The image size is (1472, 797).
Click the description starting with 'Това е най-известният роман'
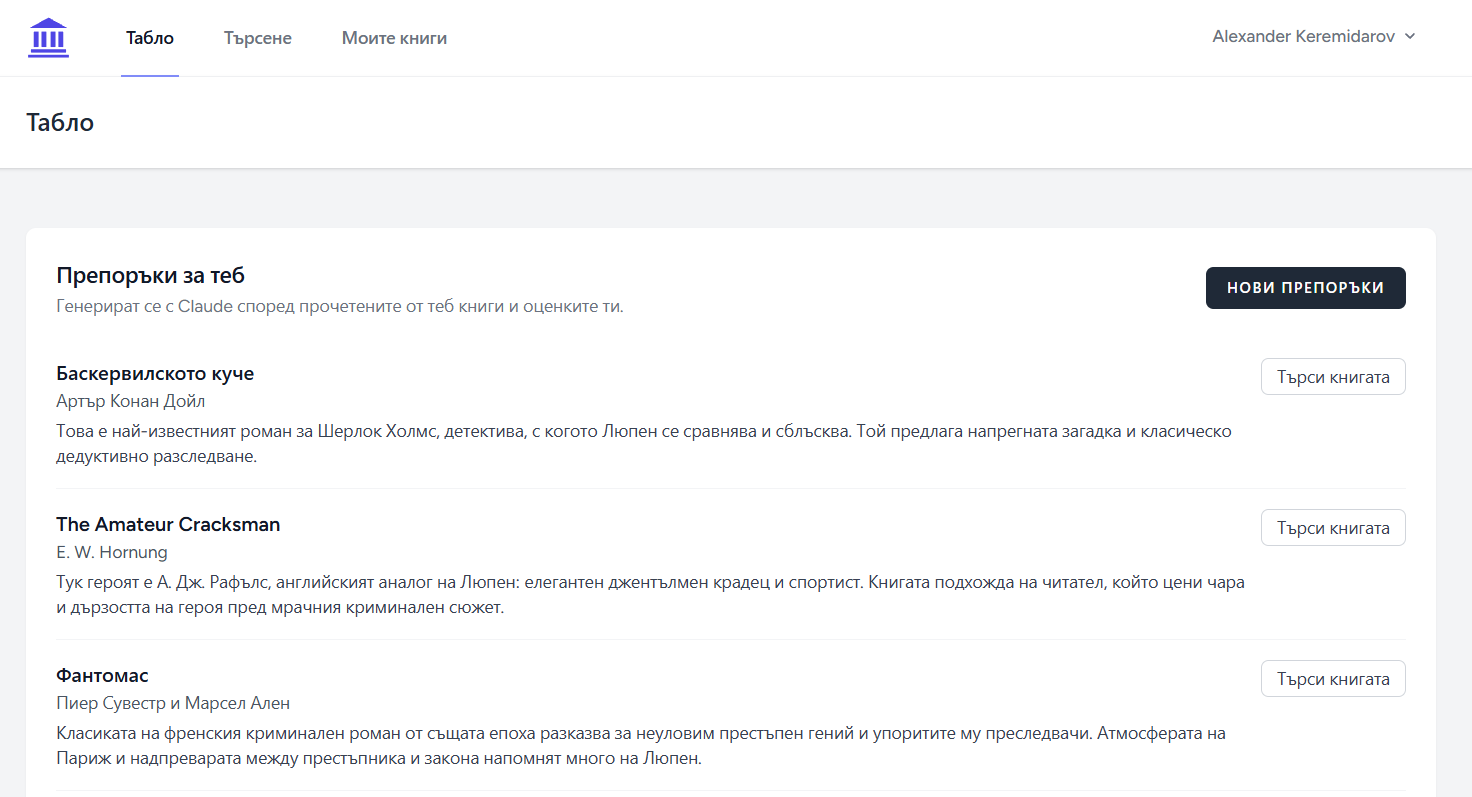pyautogui.click(x=644, y=444)
